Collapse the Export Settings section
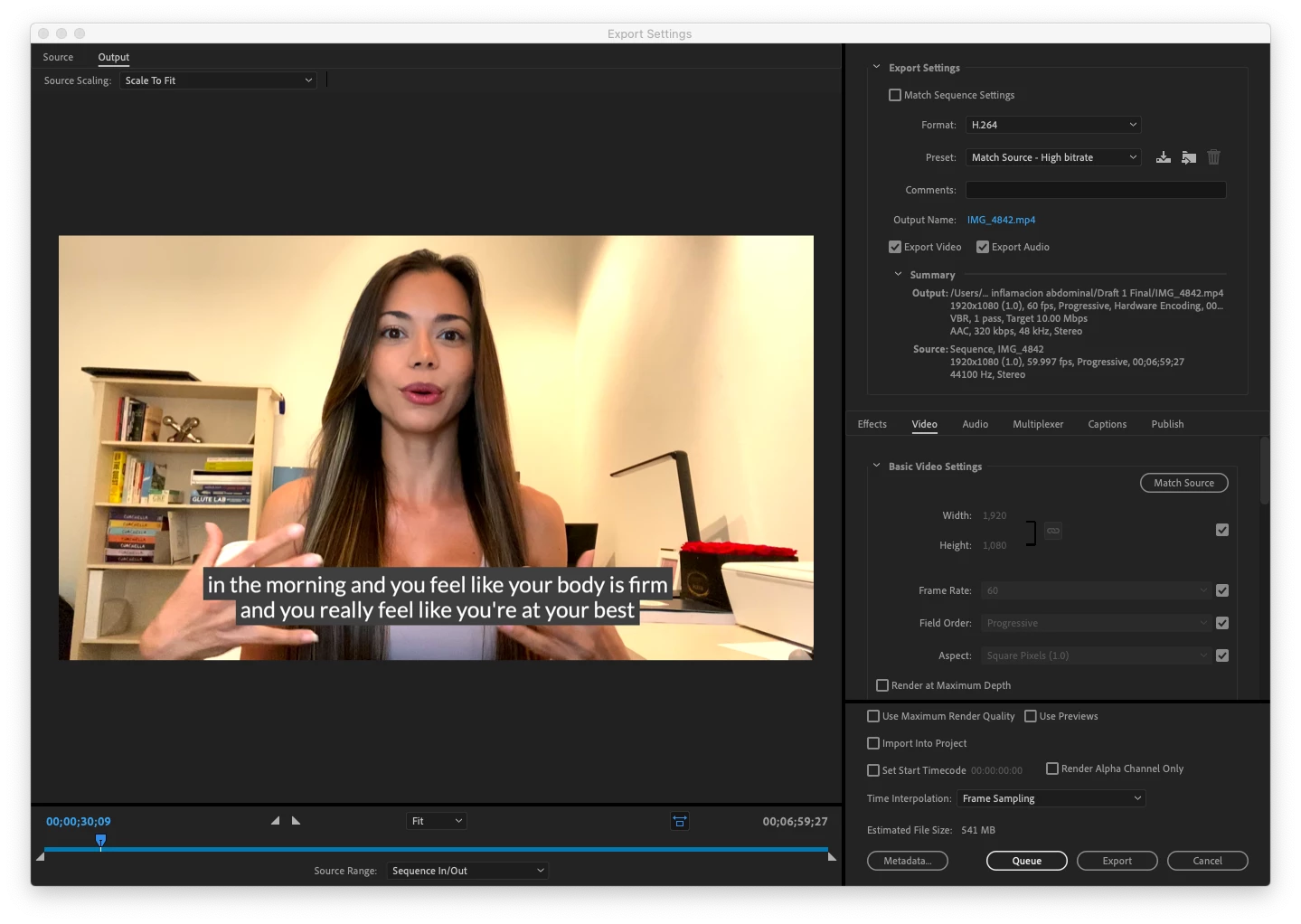Screen dimensions: 1301x924 (x=876, y=67)
